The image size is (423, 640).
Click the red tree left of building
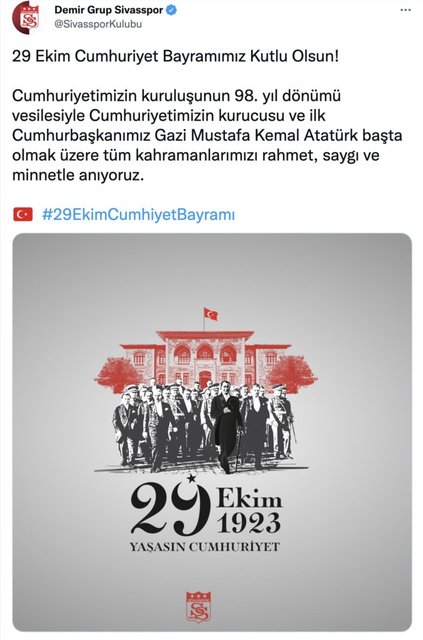coord(118,375)
